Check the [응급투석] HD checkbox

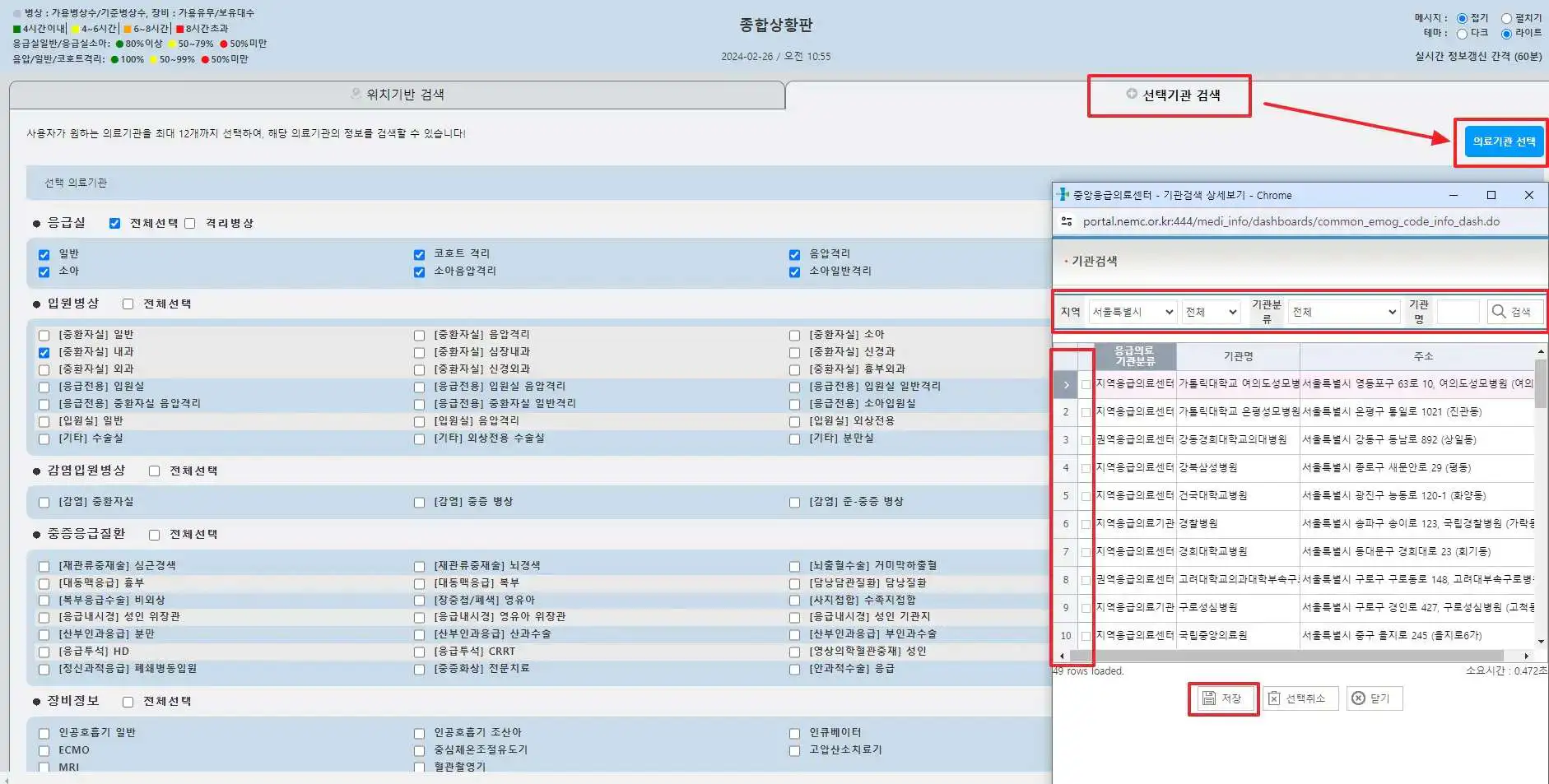(44, 652)
